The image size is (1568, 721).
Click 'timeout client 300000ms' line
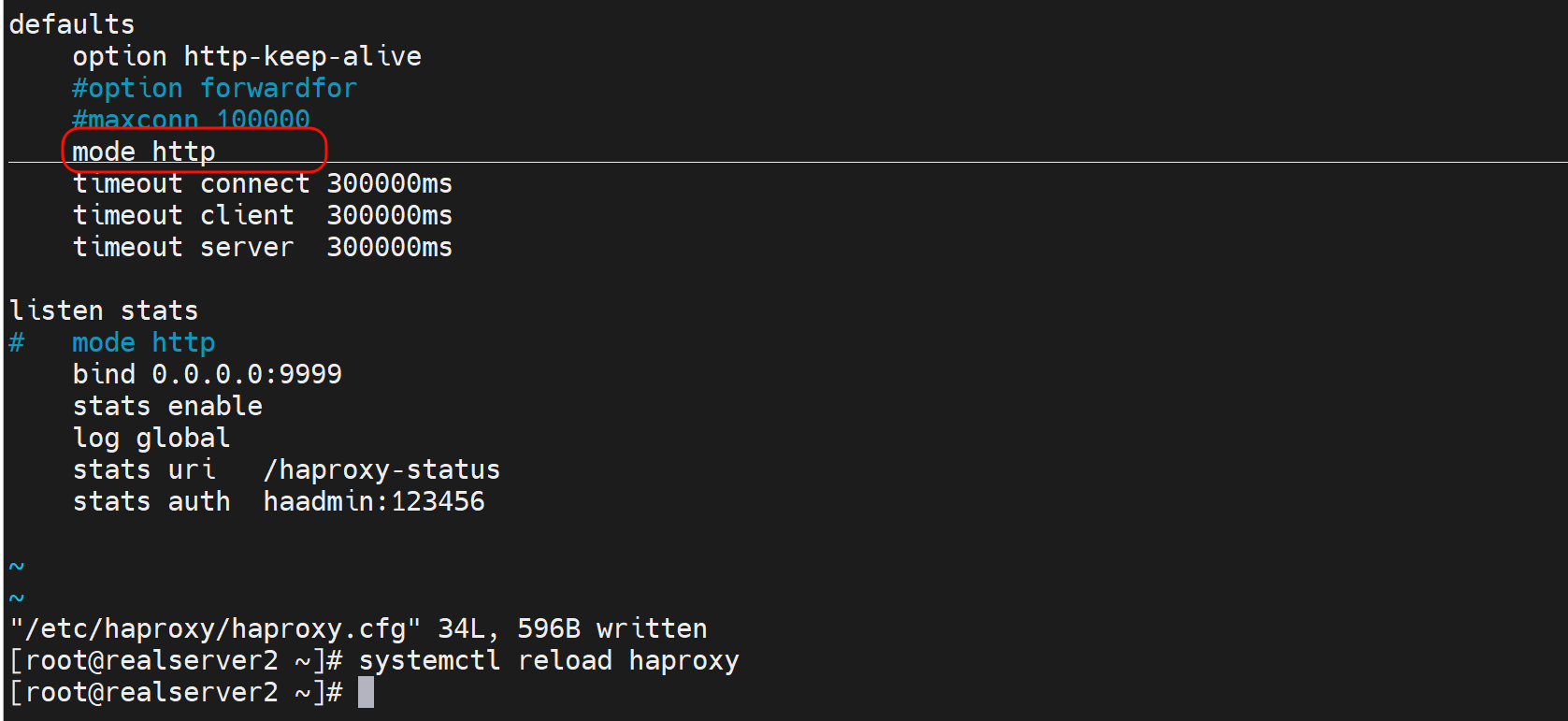(x=262, y=215)
